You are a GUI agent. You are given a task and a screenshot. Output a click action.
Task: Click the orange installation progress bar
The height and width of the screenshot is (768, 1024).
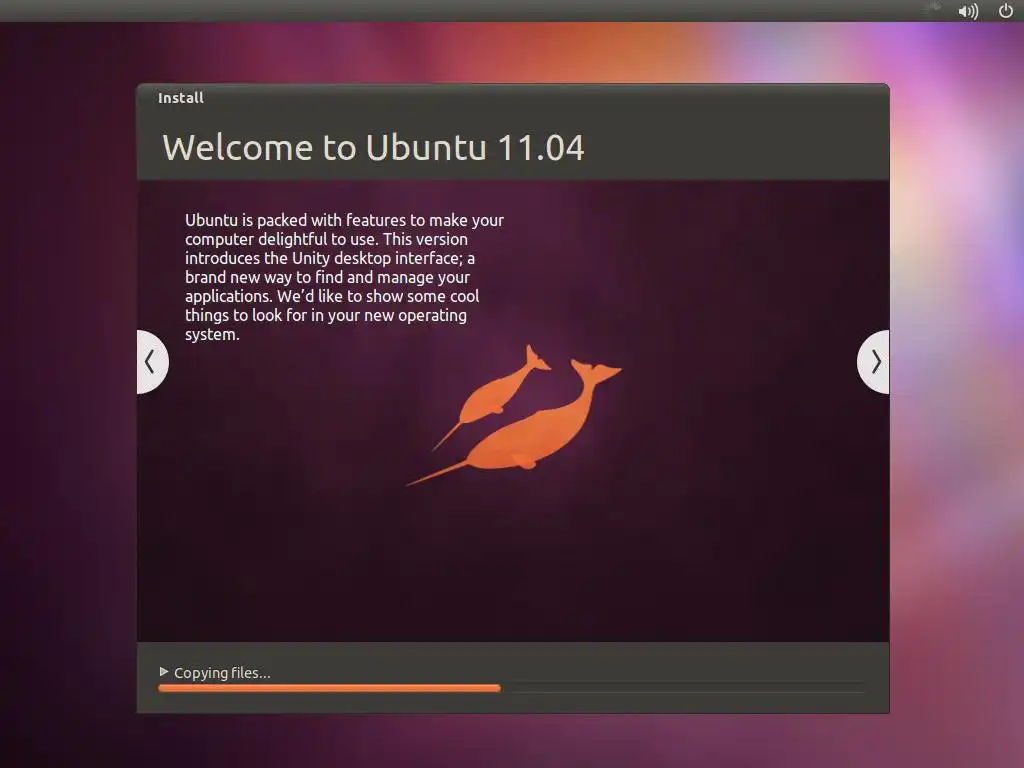coord(511,688)
